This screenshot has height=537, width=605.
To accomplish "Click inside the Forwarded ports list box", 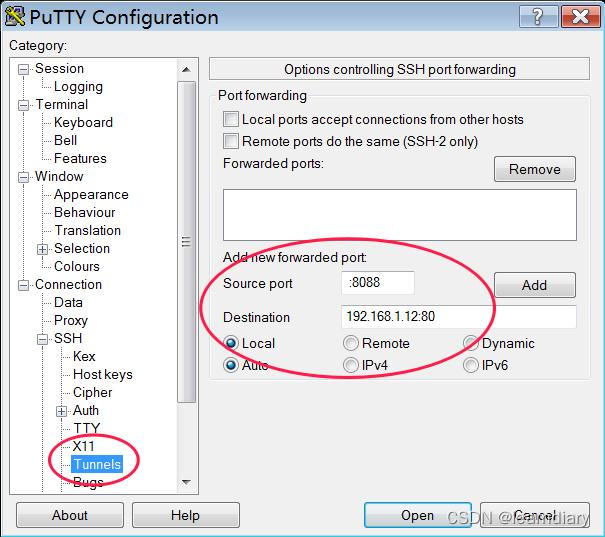I will [400, 215].
